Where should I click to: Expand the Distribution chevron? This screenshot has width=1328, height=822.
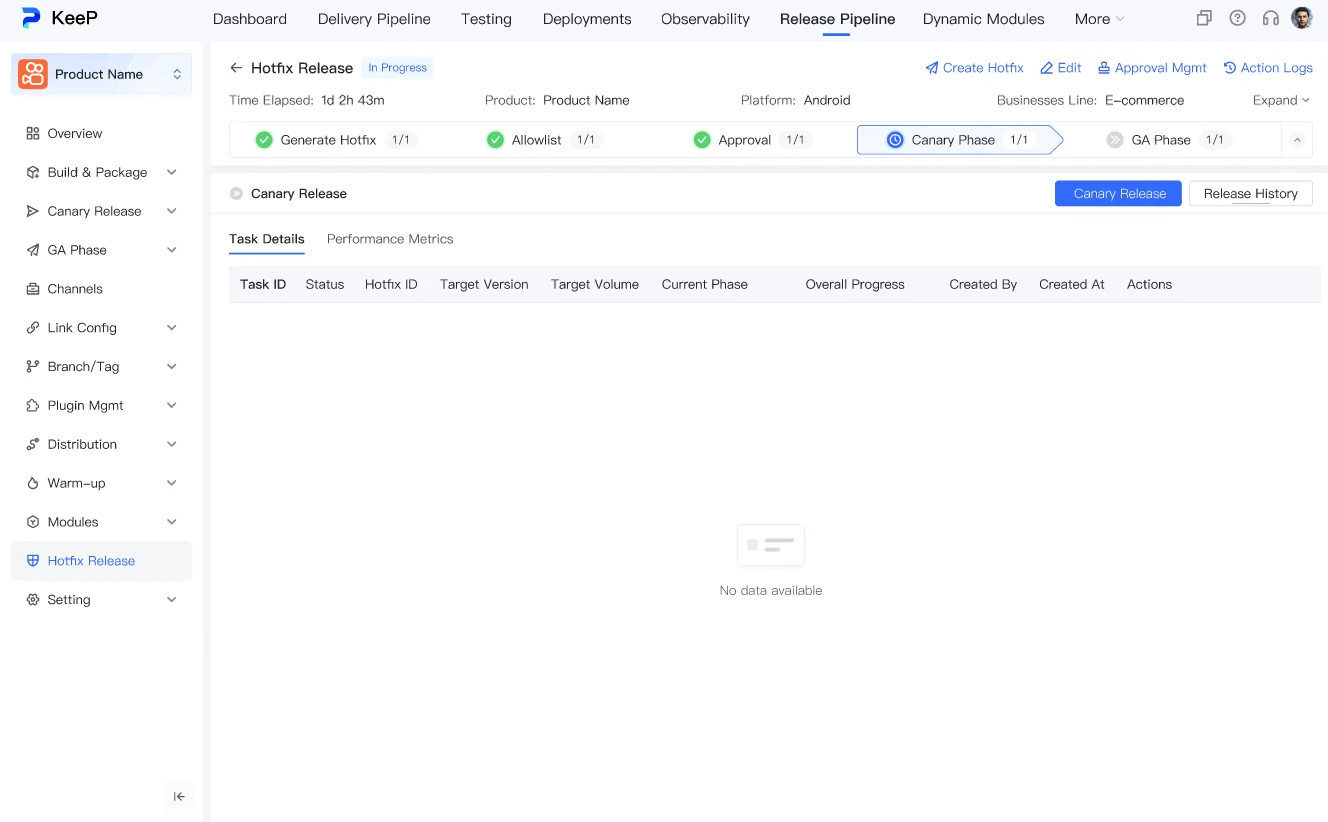172,444
